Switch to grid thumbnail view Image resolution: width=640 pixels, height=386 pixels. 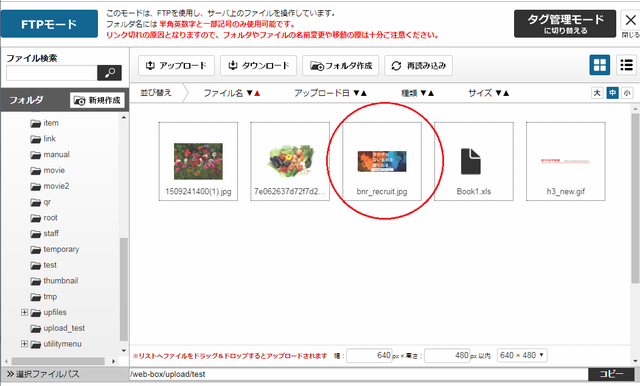click(x=600, y=65)
